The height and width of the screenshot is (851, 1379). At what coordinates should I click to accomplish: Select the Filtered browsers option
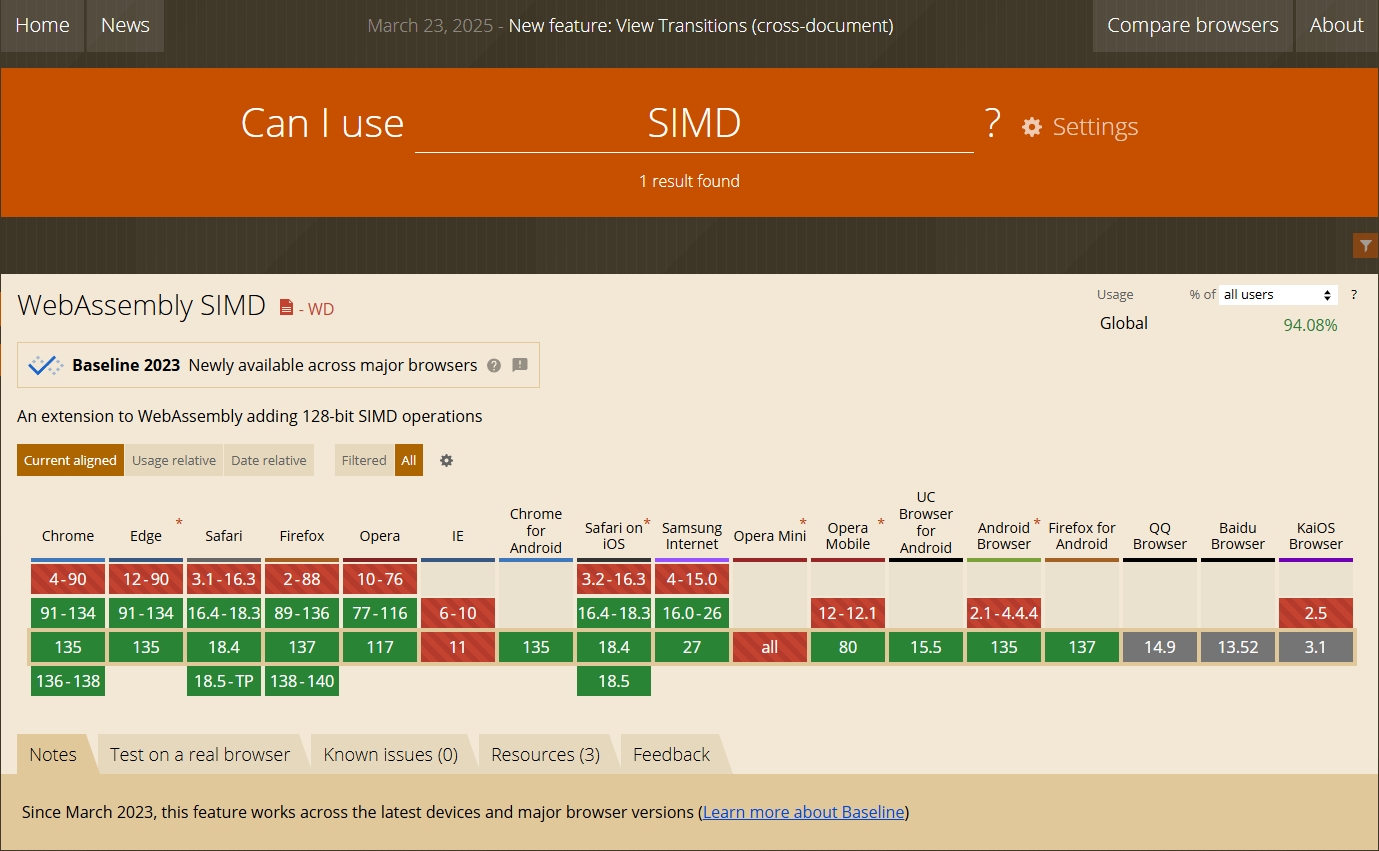click(x=364, y=460)
